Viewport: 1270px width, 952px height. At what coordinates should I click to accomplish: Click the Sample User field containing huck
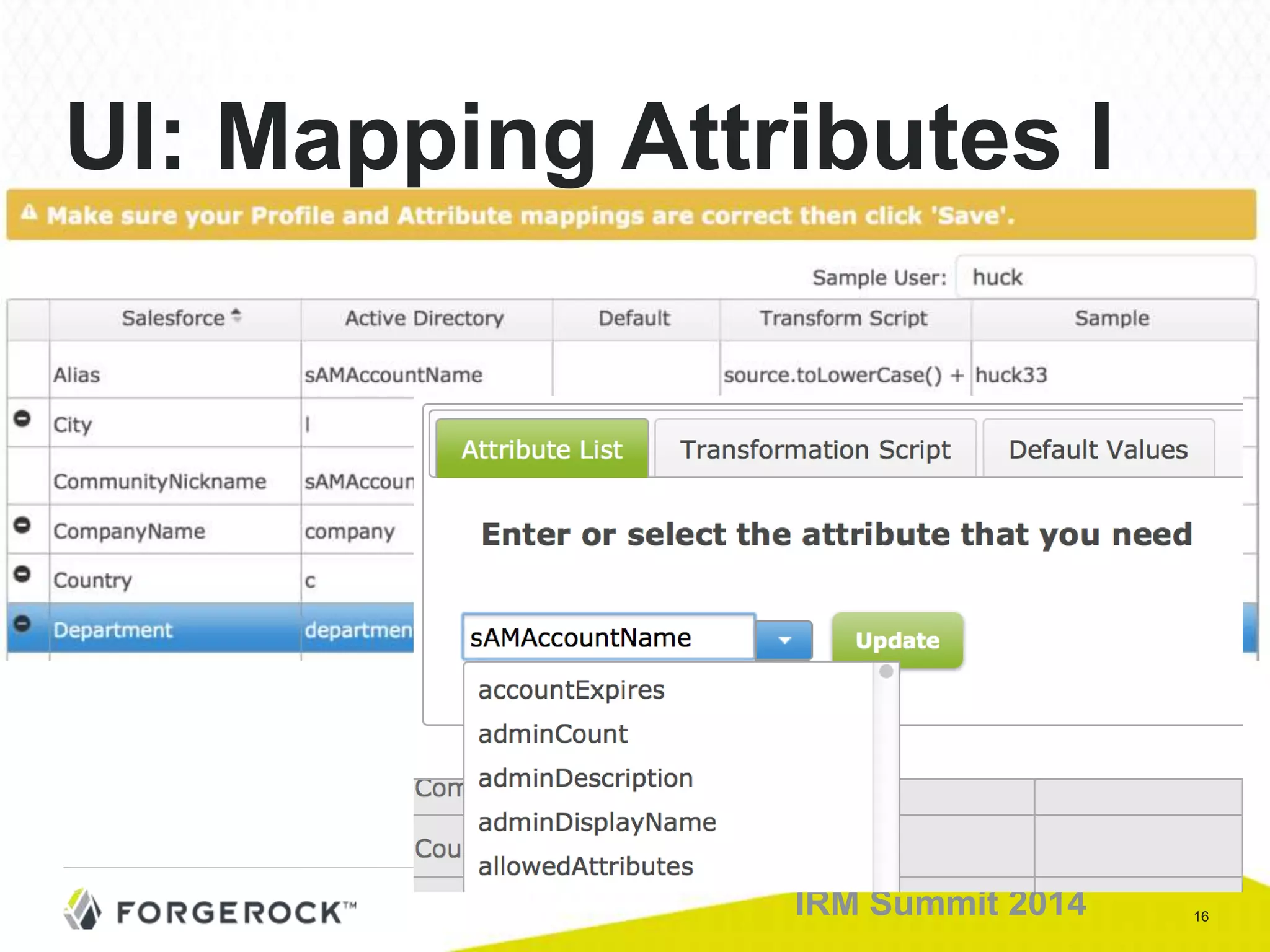point(1106,276)
